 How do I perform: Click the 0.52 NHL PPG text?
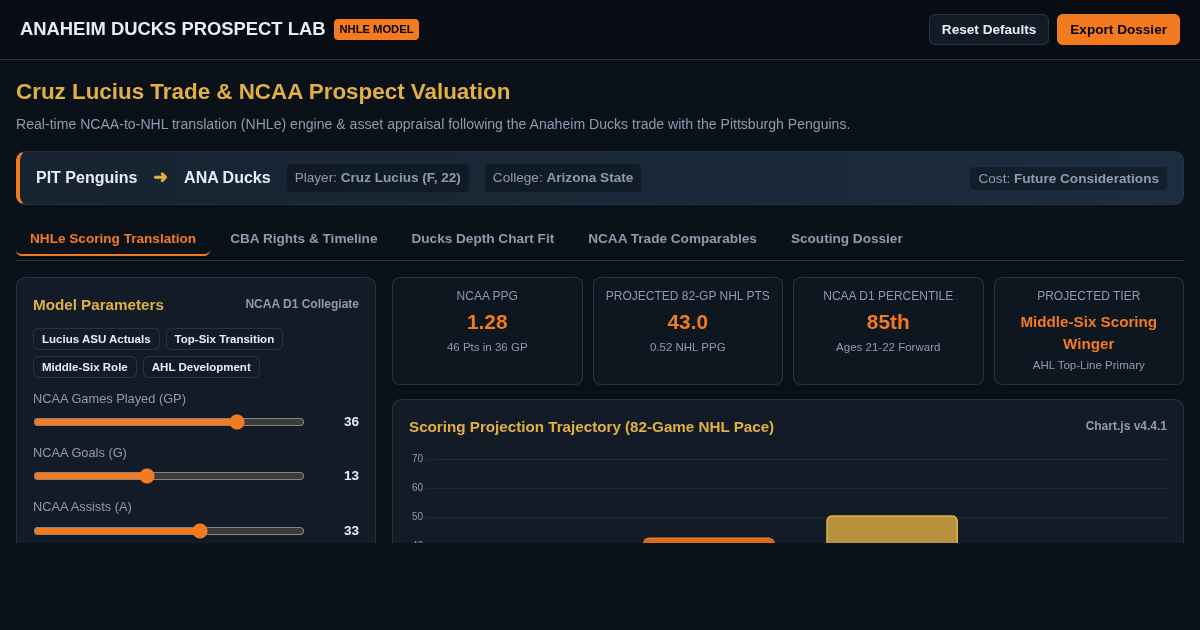[x=688, y=347]
